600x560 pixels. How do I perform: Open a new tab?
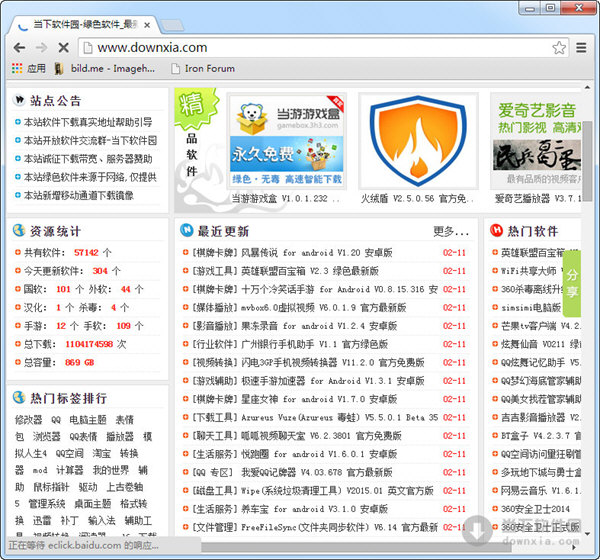(x=171, y=26)
